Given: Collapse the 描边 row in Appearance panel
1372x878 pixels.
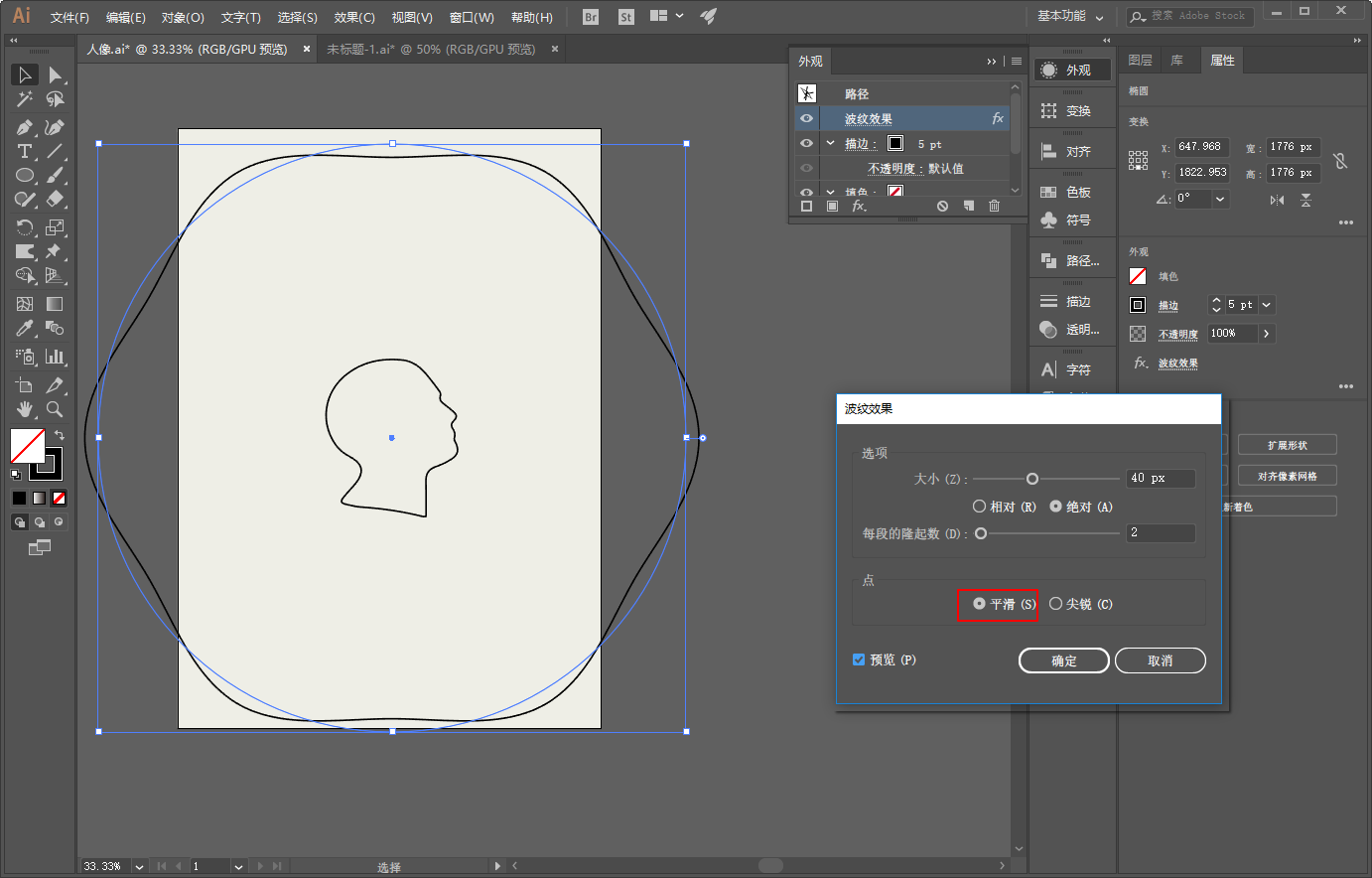Looking at the screenshot, I should click(x=830, y=143).
